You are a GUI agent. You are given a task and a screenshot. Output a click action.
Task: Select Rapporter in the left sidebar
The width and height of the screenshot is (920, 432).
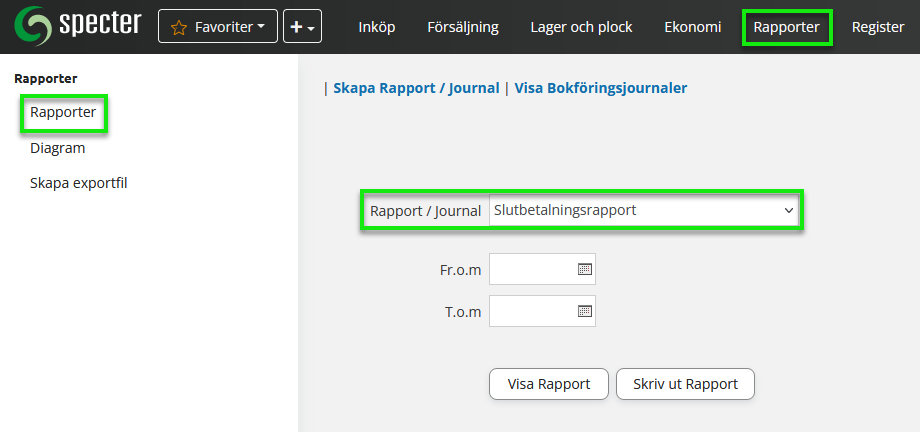(x=63, y=112)
